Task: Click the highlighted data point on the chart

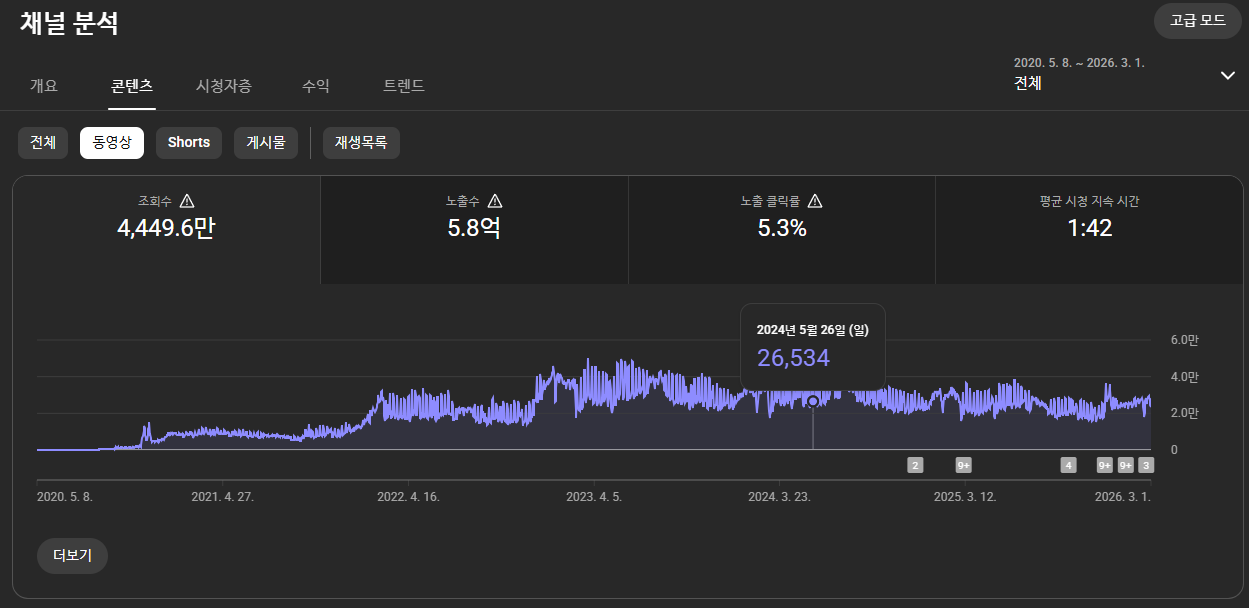Action: [x=813, y=401]
